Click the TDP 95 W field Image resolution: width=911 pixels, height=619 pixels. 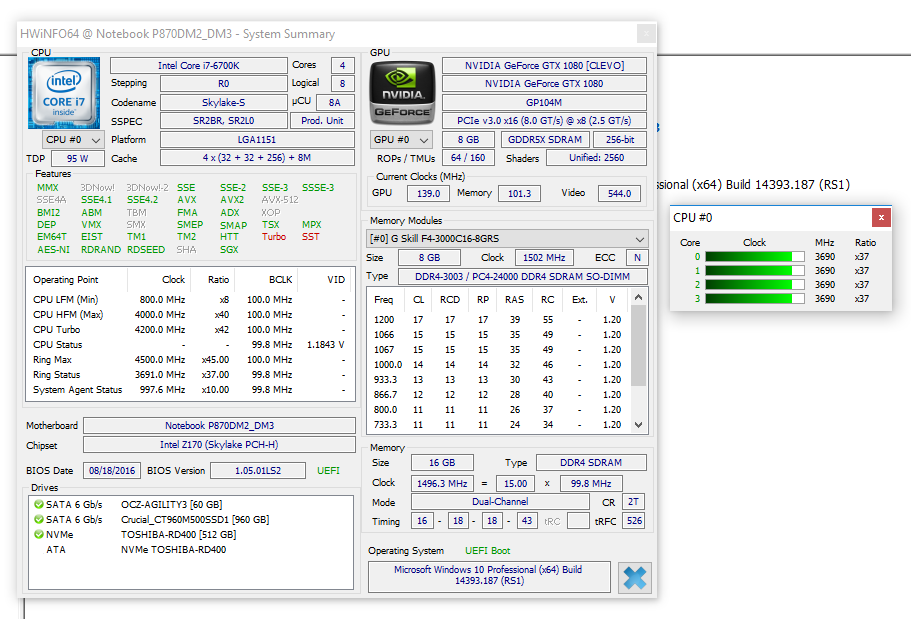[78, 159]
